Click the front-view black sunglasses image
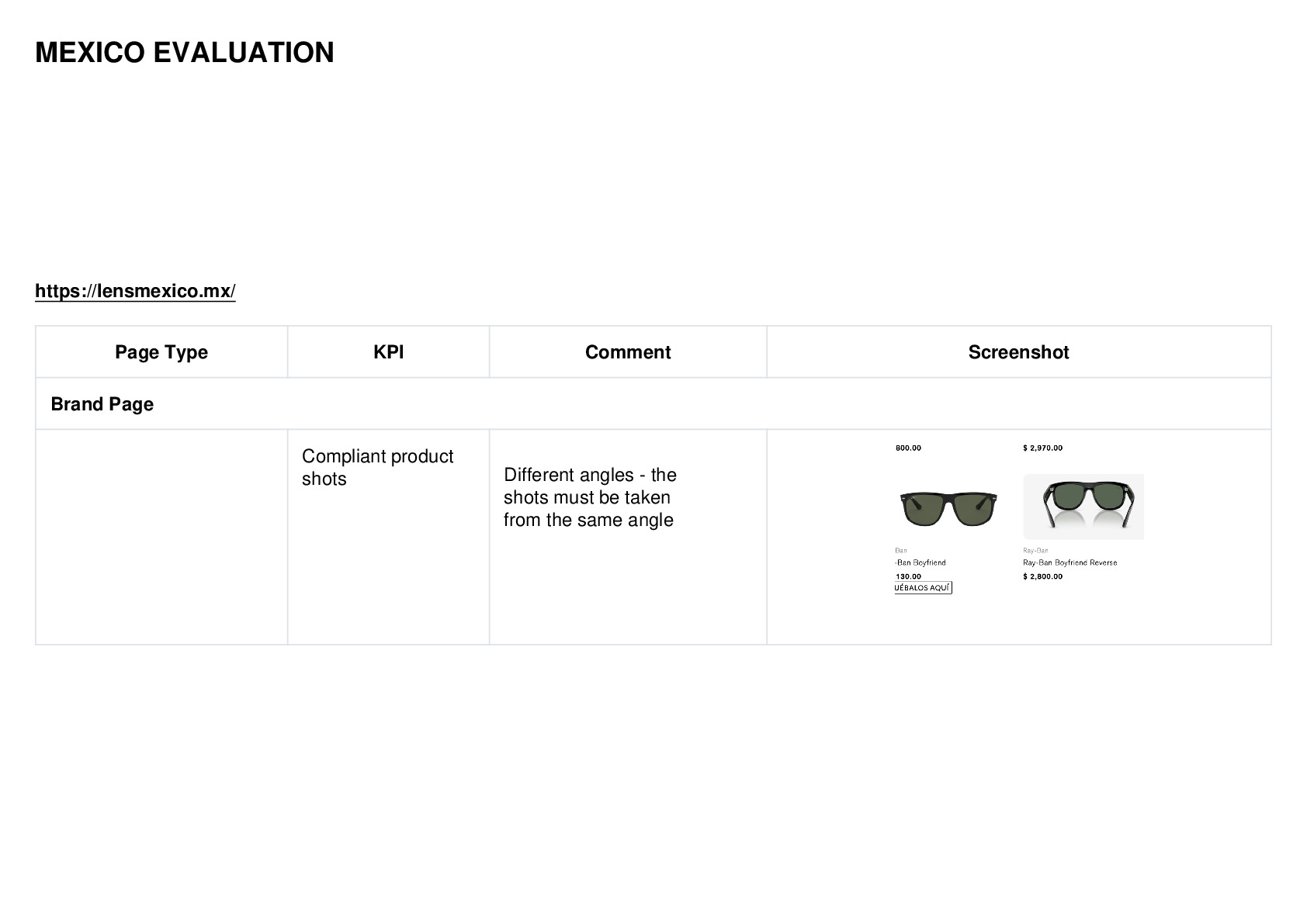 click(948, 508)
